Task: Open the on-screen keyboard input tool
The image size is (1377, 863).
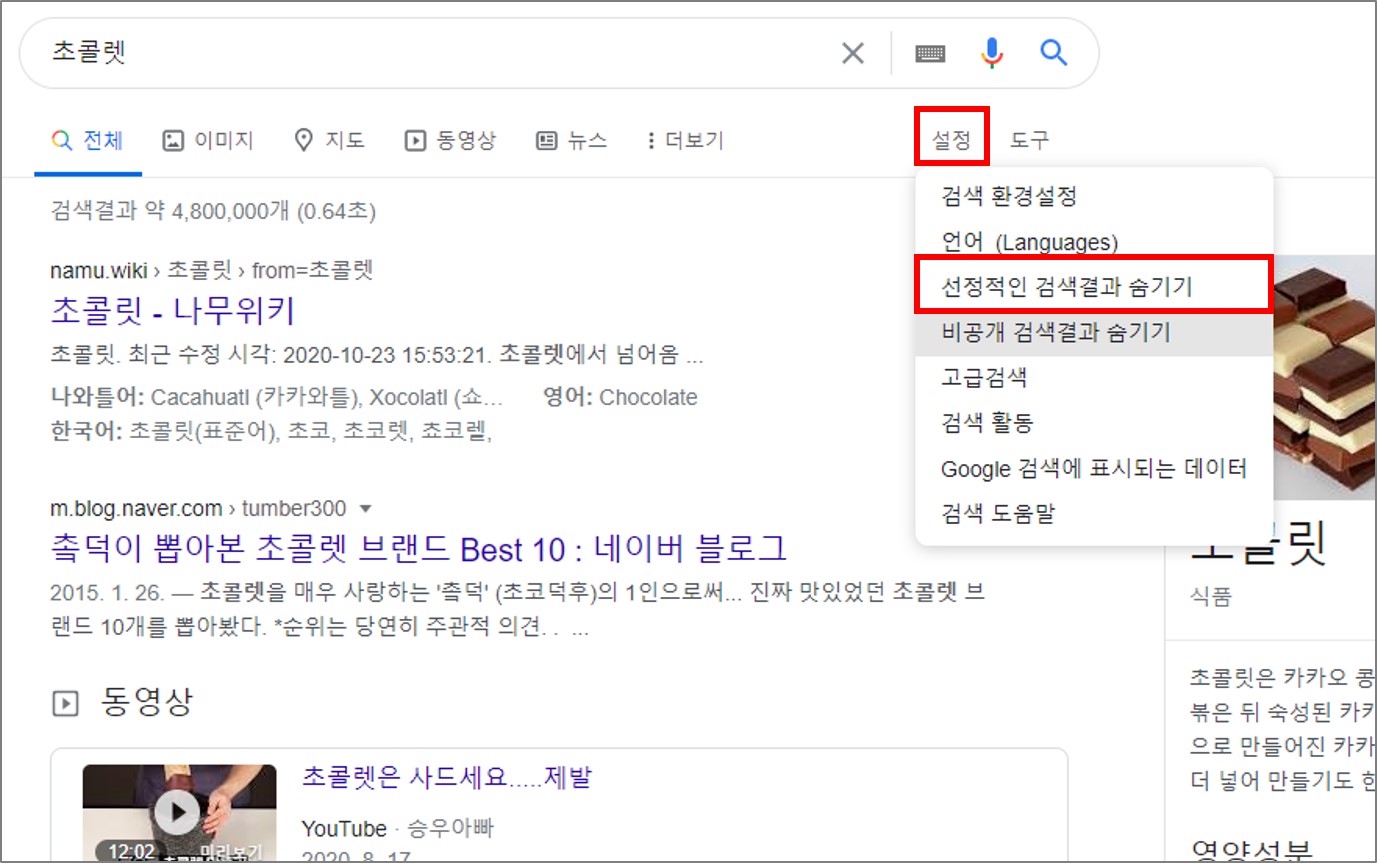Action: tap(930, 53)
